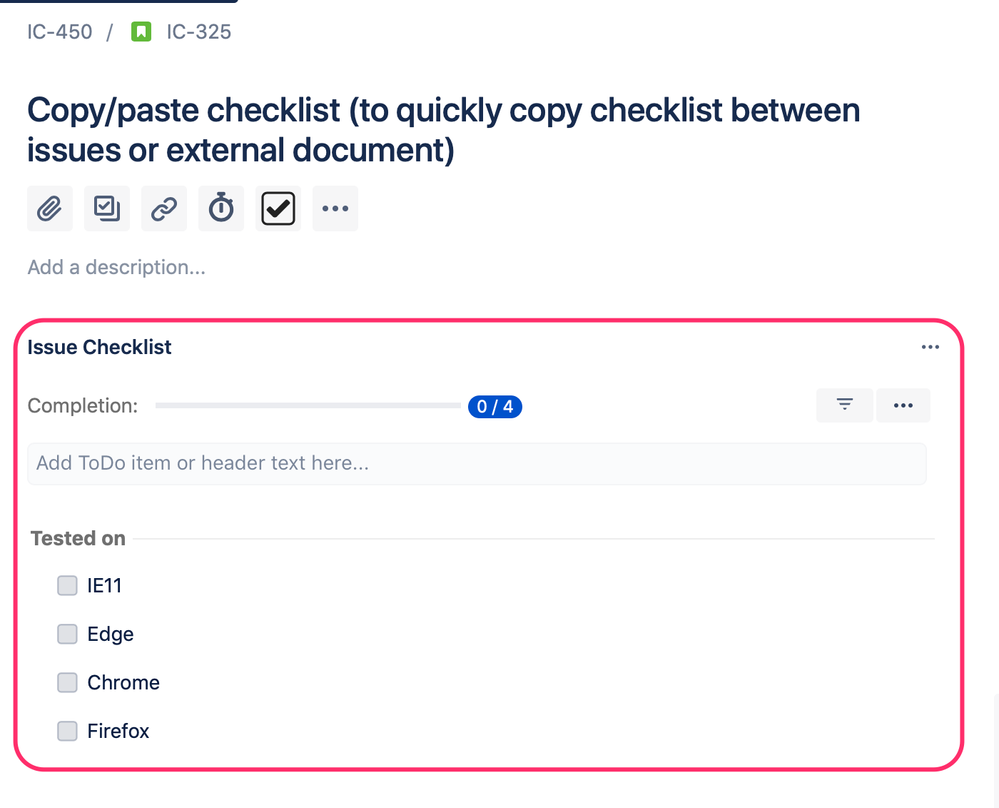Image resolution: width=999 pixels, height=808 pixels.
Task: Click the green IC-325 bookmark icon
Action: 141,31
